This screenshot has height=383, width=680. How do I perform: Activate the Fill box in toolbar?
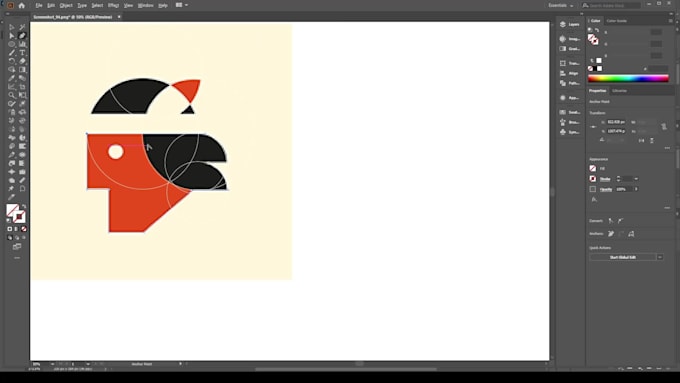tap(13, 210)
